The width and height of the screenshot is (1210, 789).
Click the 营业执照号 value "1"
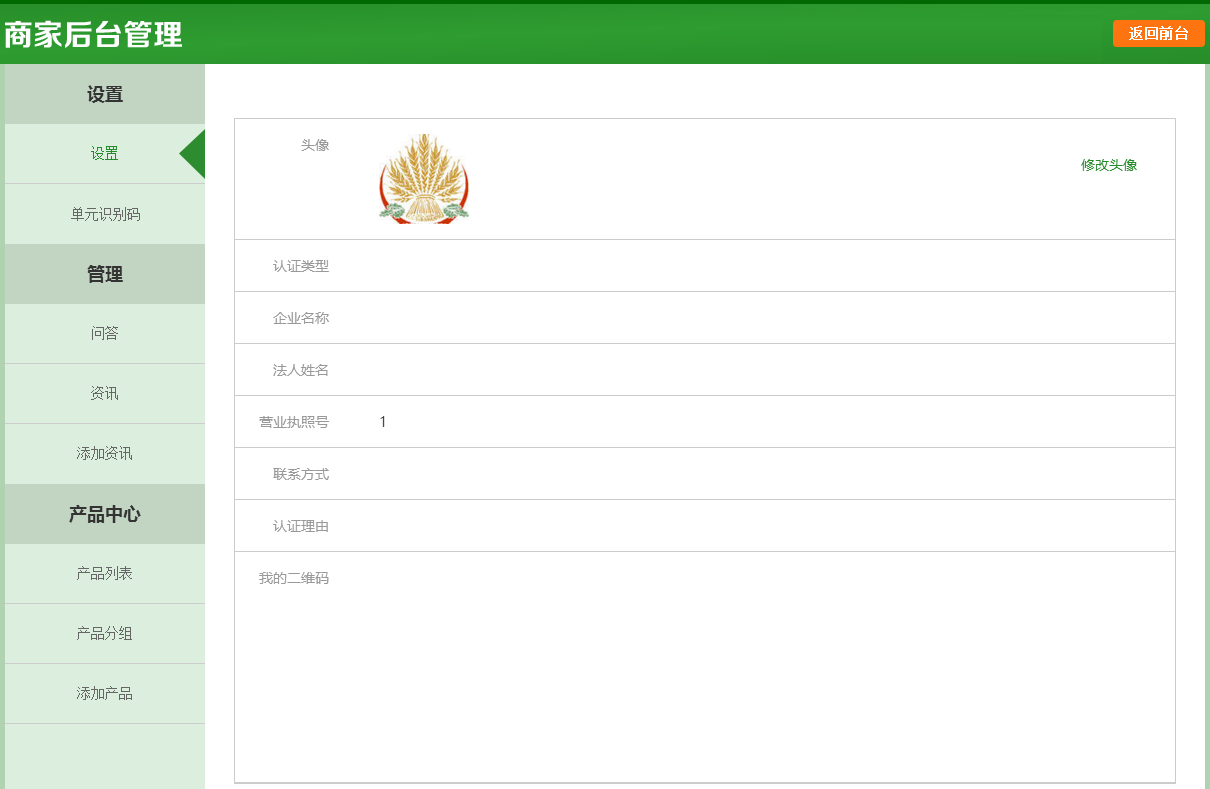(x=383, y=422)
